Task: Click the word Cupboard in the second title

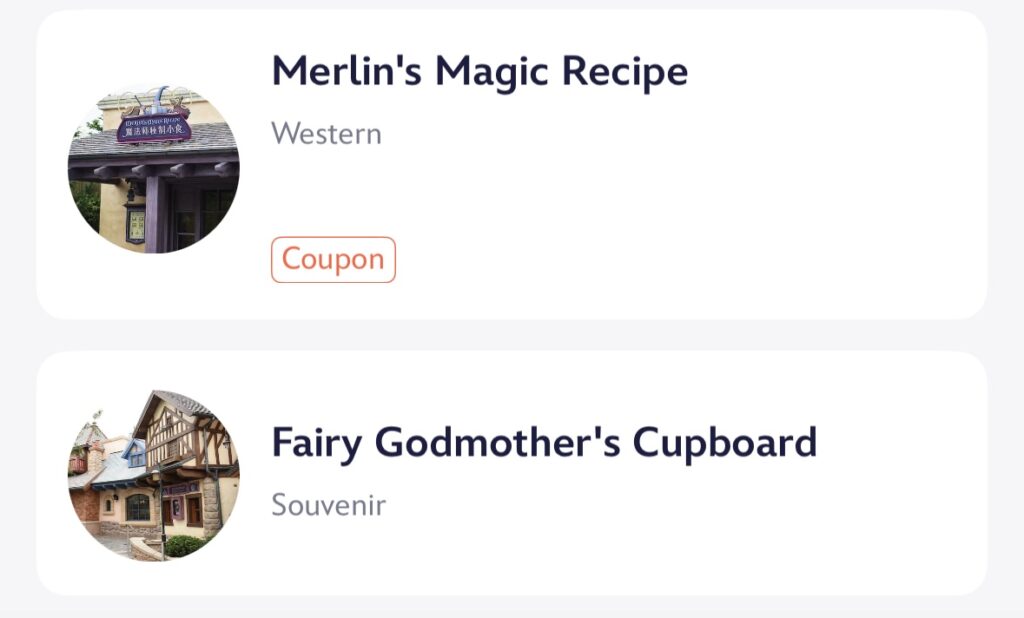Action: pos(725,443)
